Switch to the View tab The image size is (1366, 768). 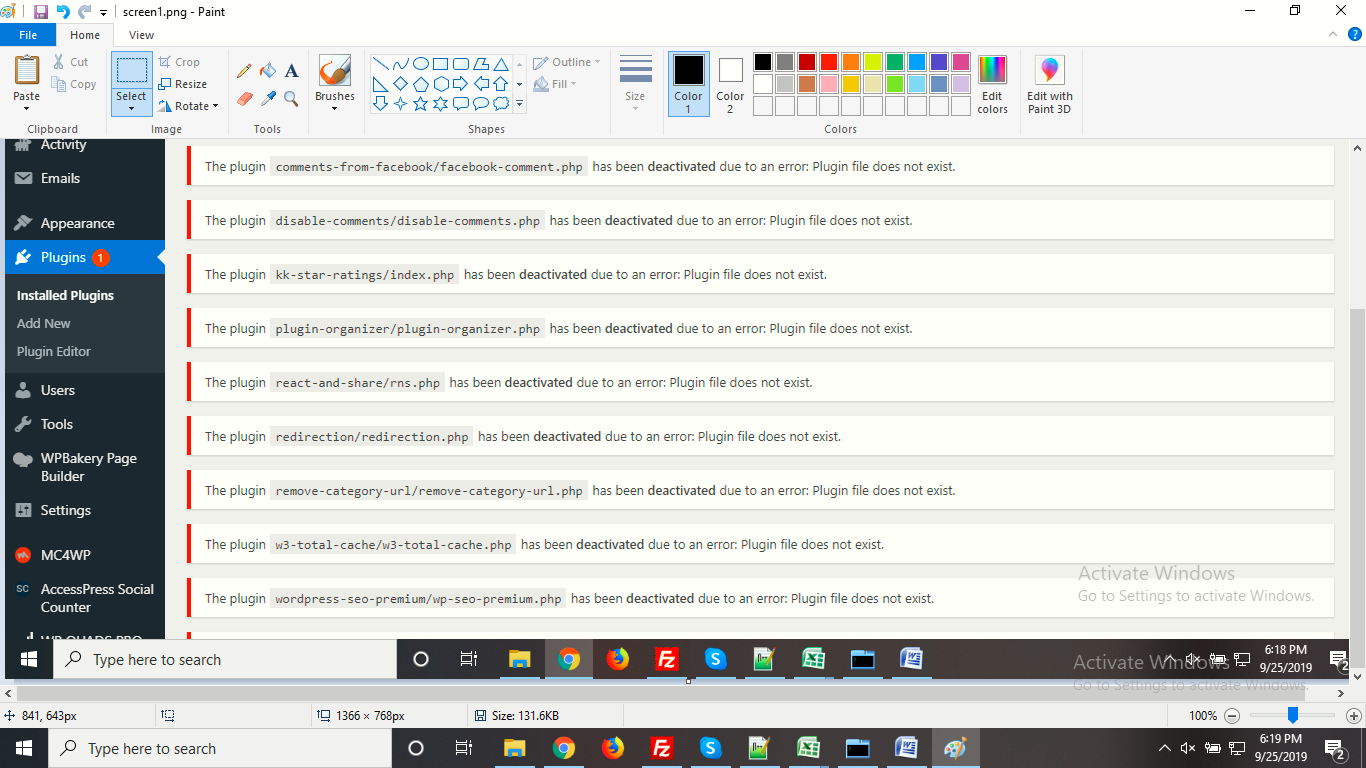click(x=141, y=35)
